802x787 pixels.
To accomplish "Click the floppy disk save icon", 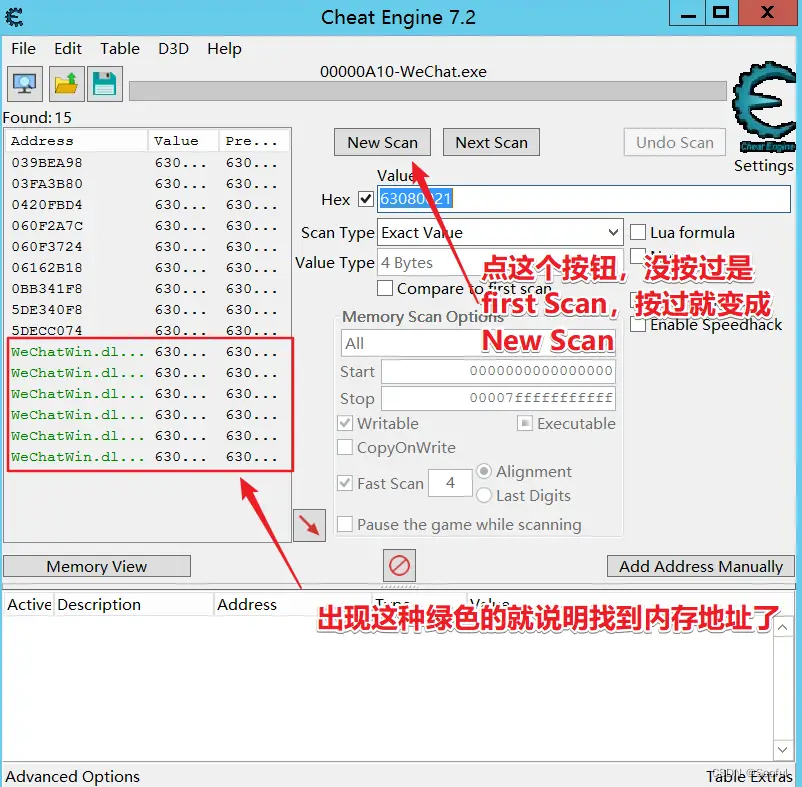I will (105, 84).
